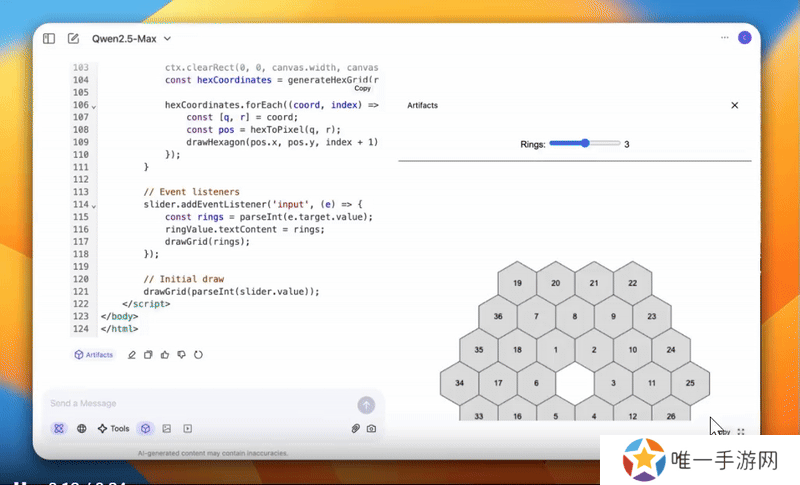This screenshot has width=800, height=485.
Task: Click the send arrow button
Action: click(366, 405)
